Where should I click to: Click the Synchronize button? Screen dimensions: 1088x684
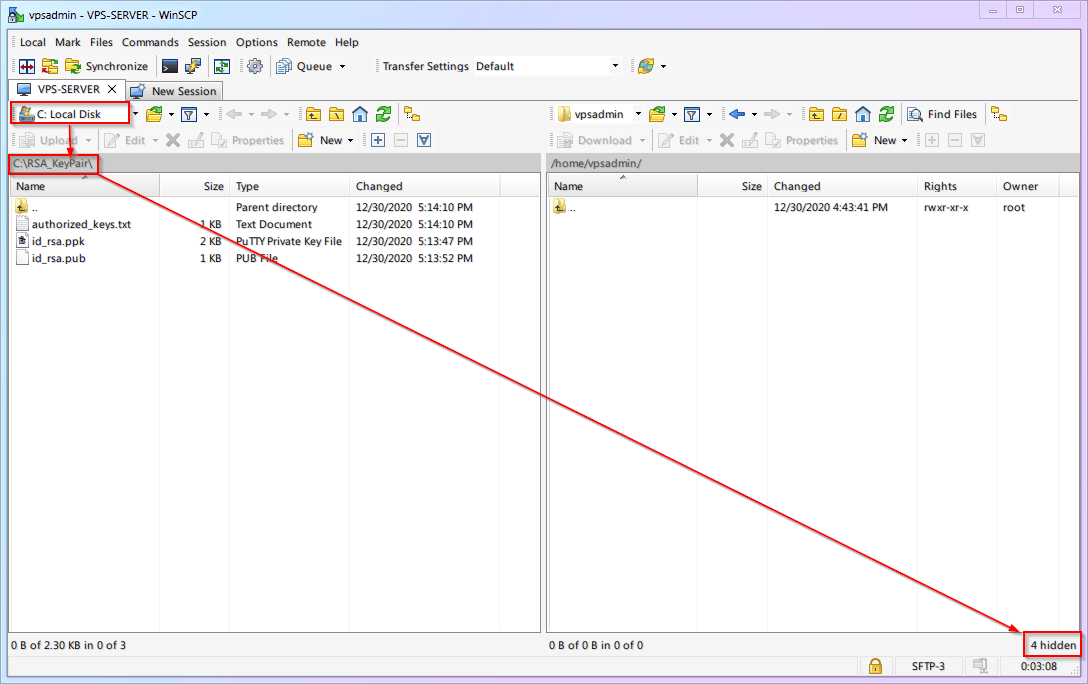click(106, 66)
